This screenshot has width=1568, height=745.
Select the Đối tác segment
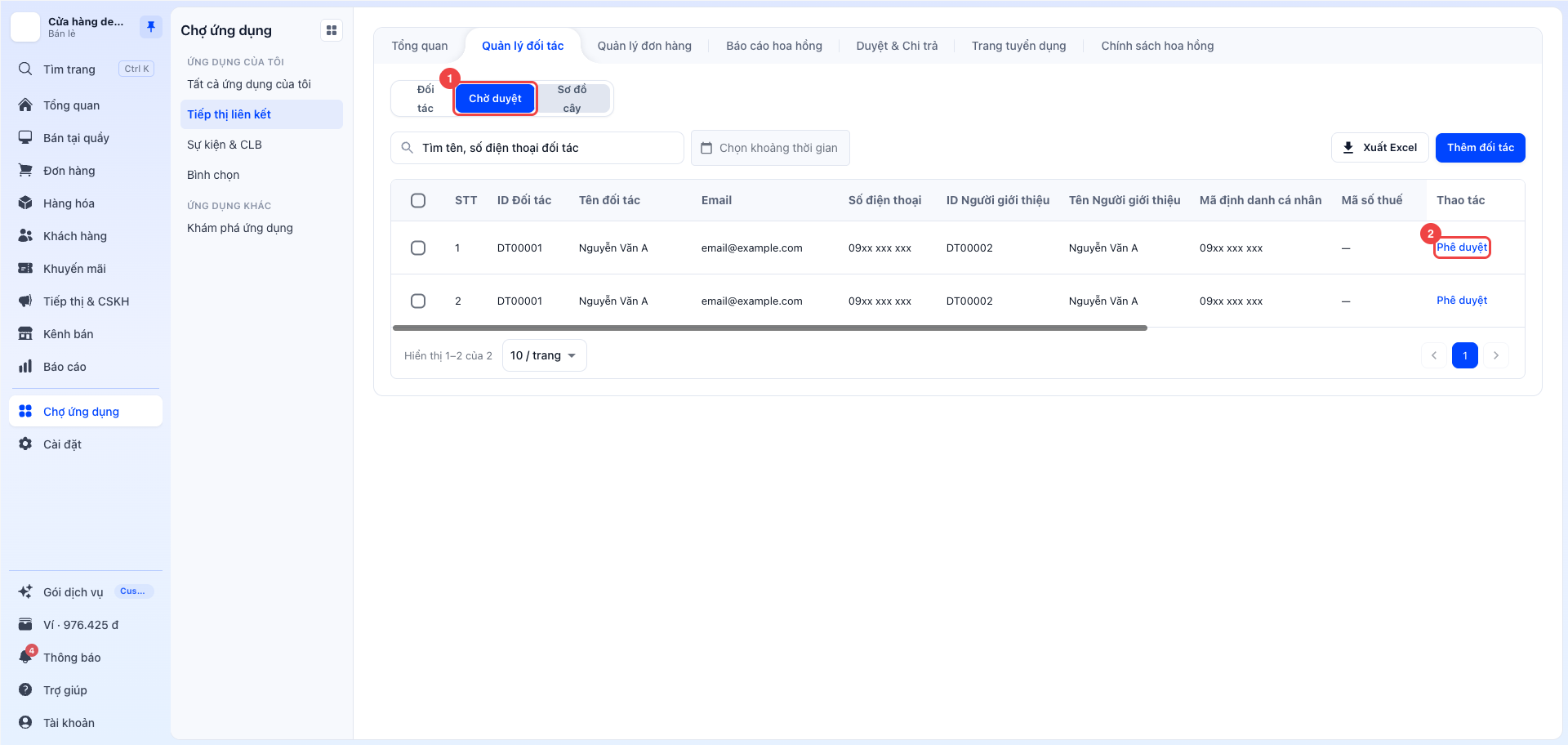(x=425, y=99)
